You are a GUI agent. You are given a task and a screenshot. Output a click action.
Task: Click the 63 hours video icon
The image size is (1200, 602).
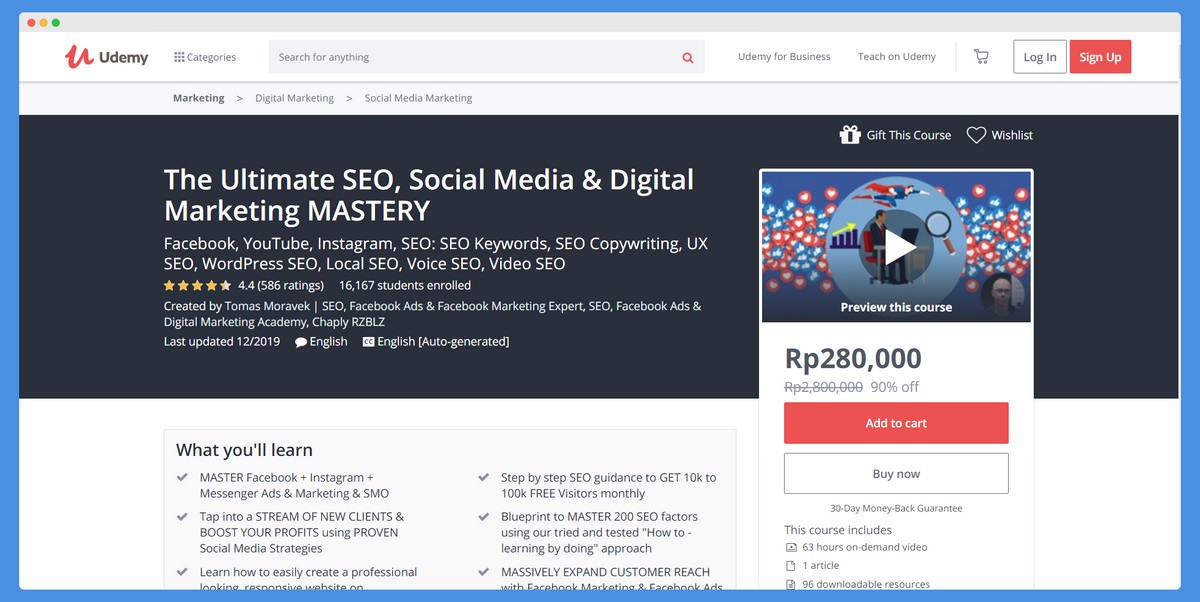pos(792,547)
